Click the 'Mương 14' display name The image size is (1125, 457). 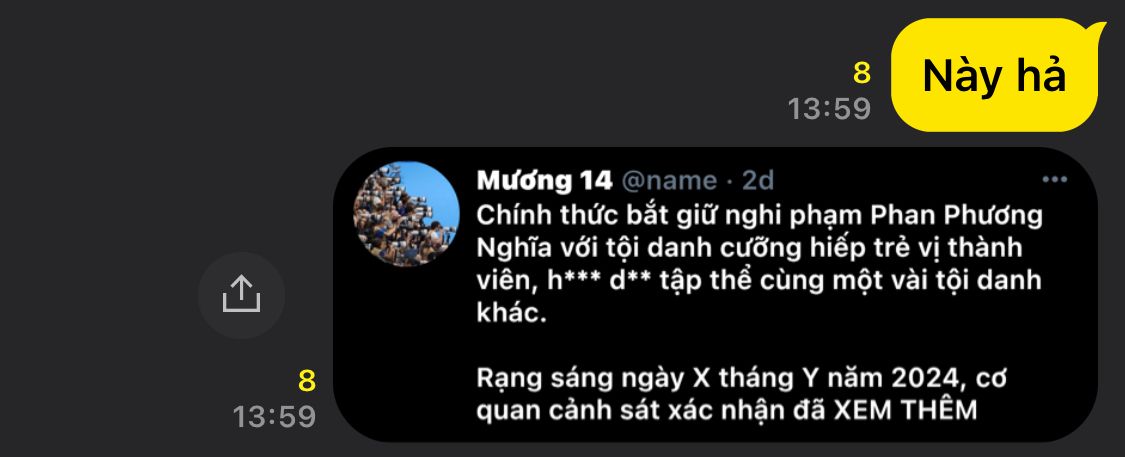pyautogui.click(x=545, y=180)
